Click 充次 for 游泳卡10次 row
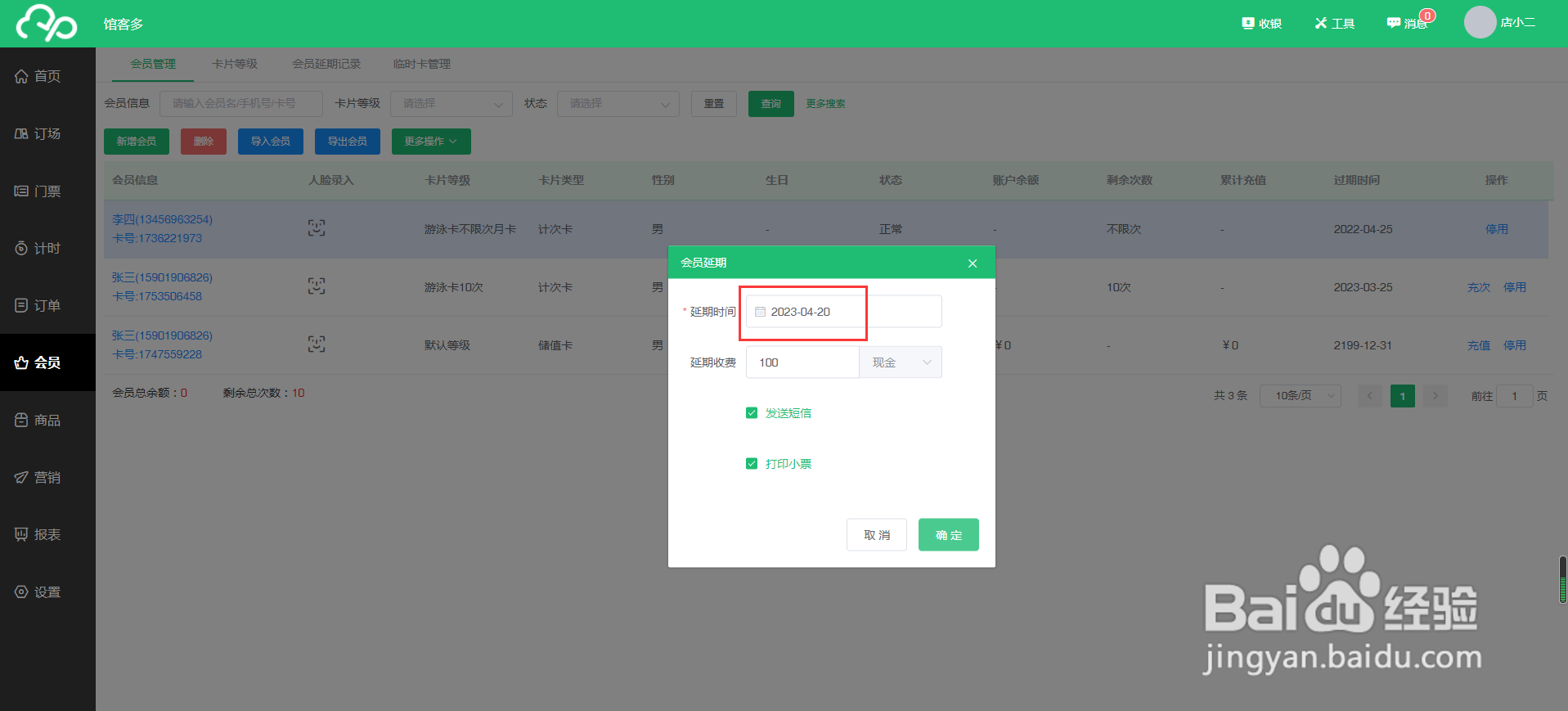Image resolution: width=1568 pixels, height=711 pixels. pyautogui.click(x=1479, y=287)
